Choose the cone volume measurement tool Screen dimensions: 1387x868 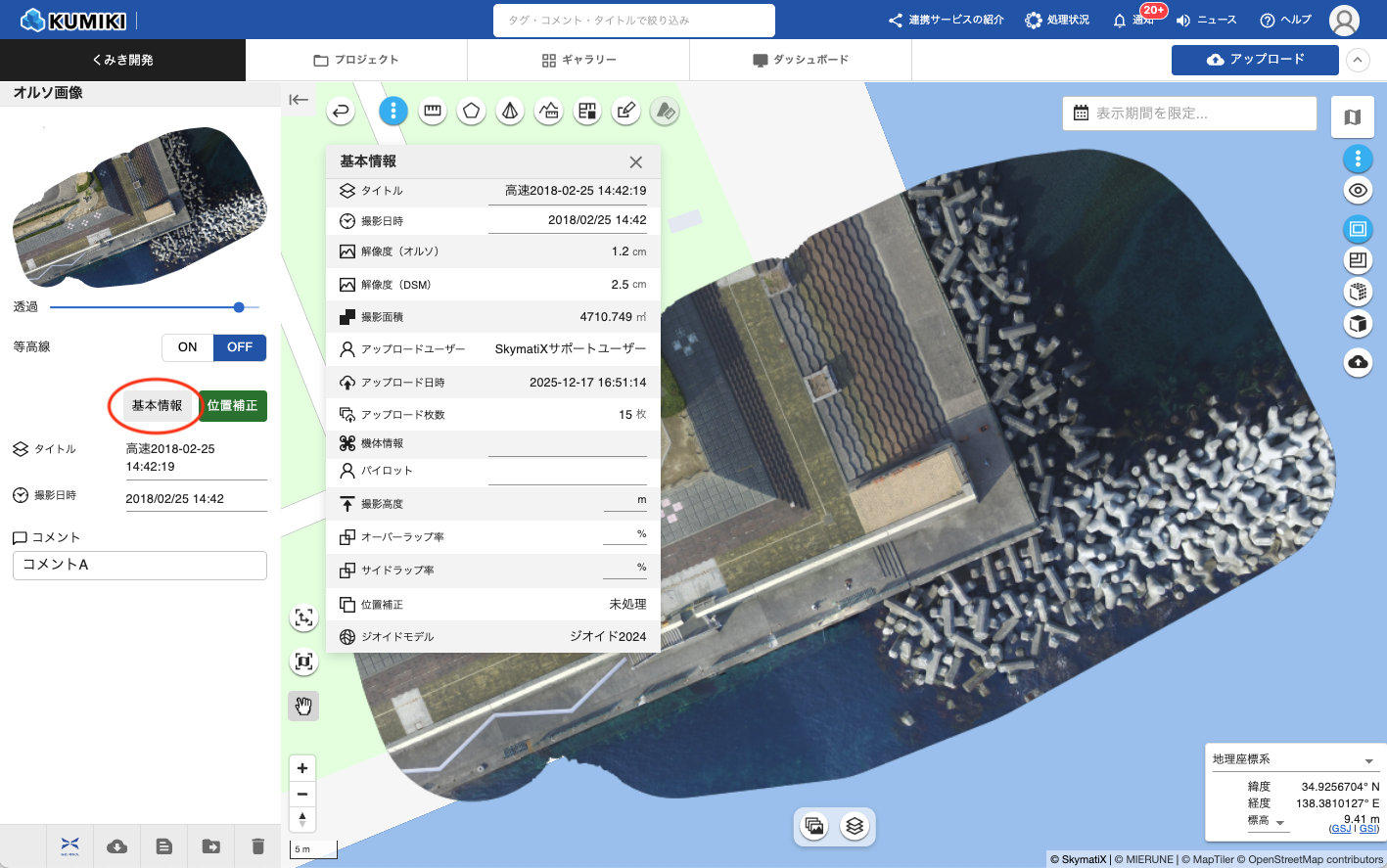(510, 111)
